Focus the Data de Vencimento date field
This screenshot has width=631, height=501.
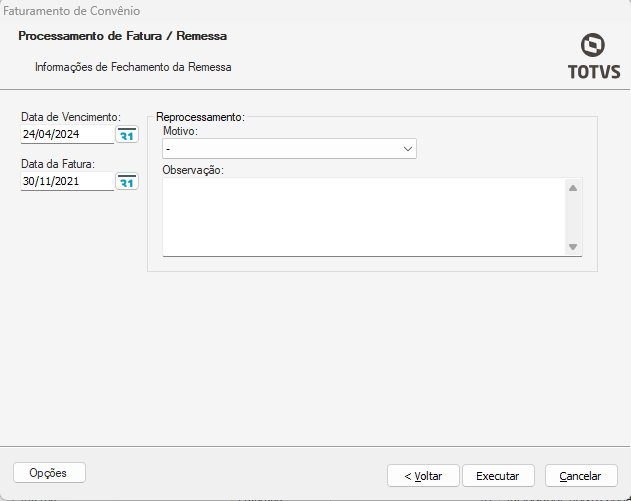click(x=66, y=135)
